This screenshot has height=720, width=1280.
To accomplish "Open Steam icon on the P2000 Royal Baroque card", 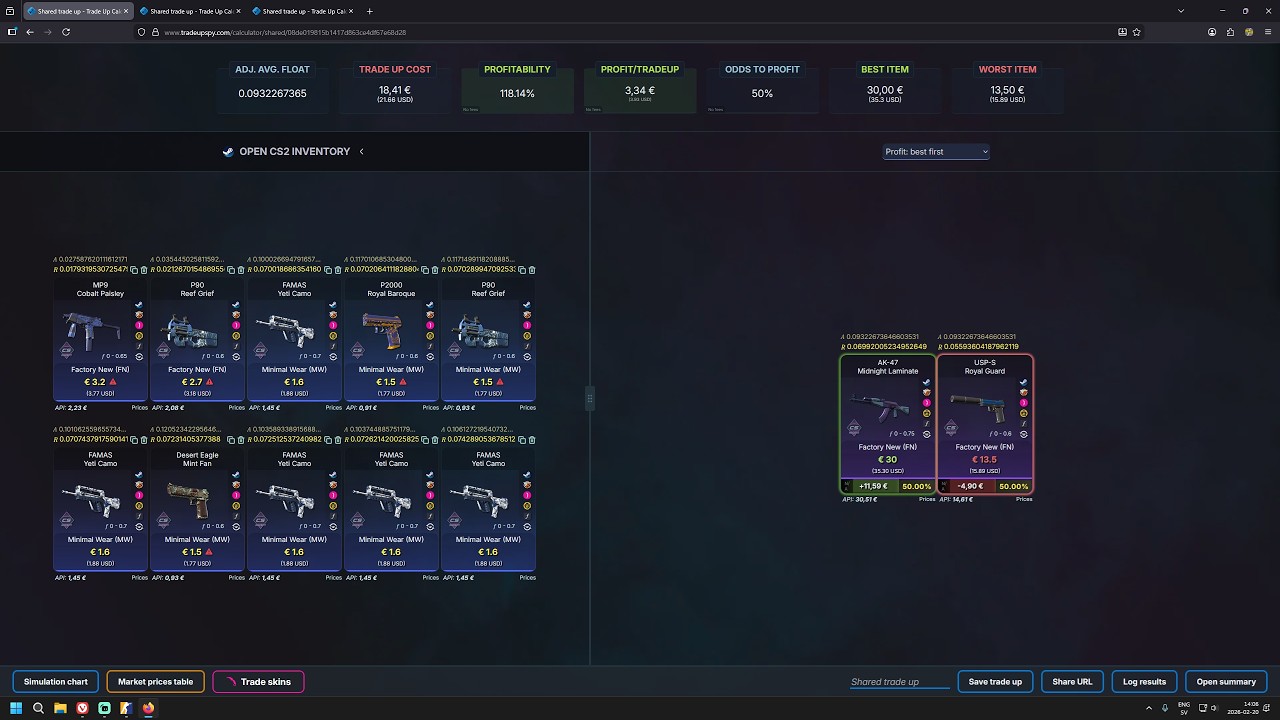I will 430,305.
